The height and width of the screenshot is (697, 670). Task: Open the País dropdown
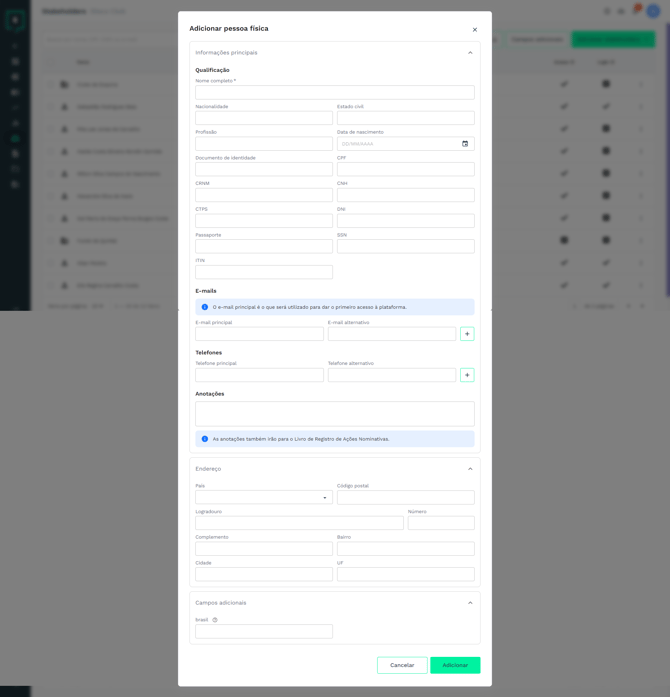pyautogui.click(x=264, y=497)
